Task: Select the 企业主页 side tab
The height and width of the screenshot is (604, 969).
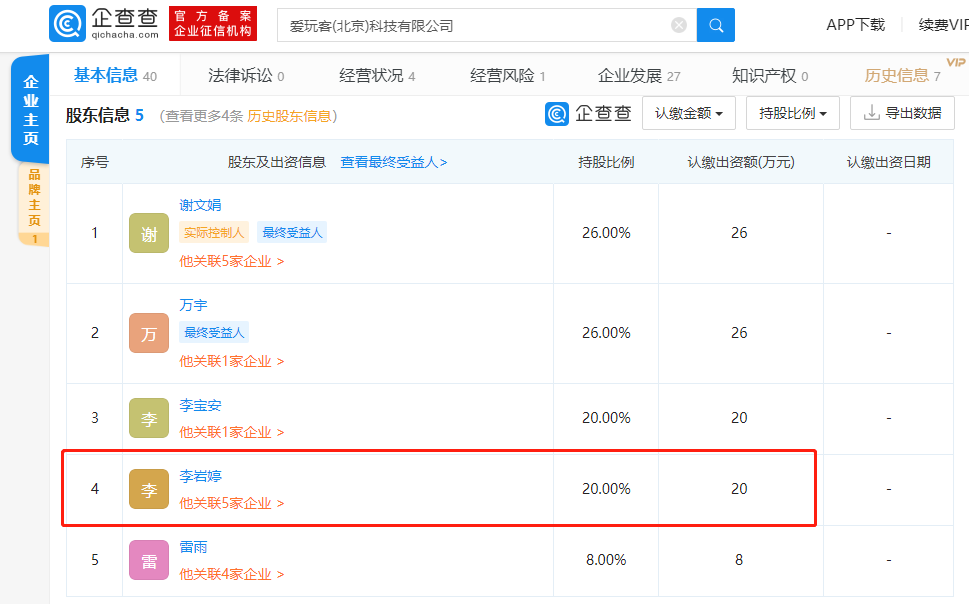Action: 30,109
